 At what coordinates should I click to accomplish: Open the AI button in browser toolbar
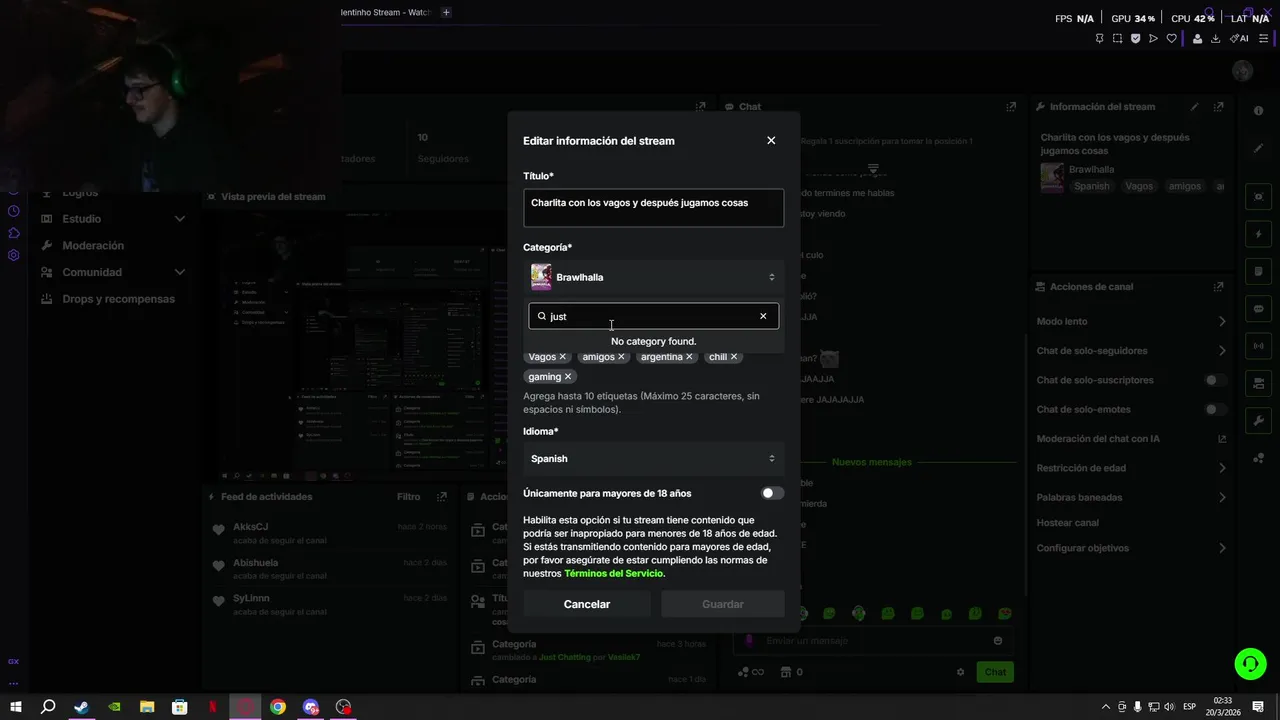[x=1239, y=39]
